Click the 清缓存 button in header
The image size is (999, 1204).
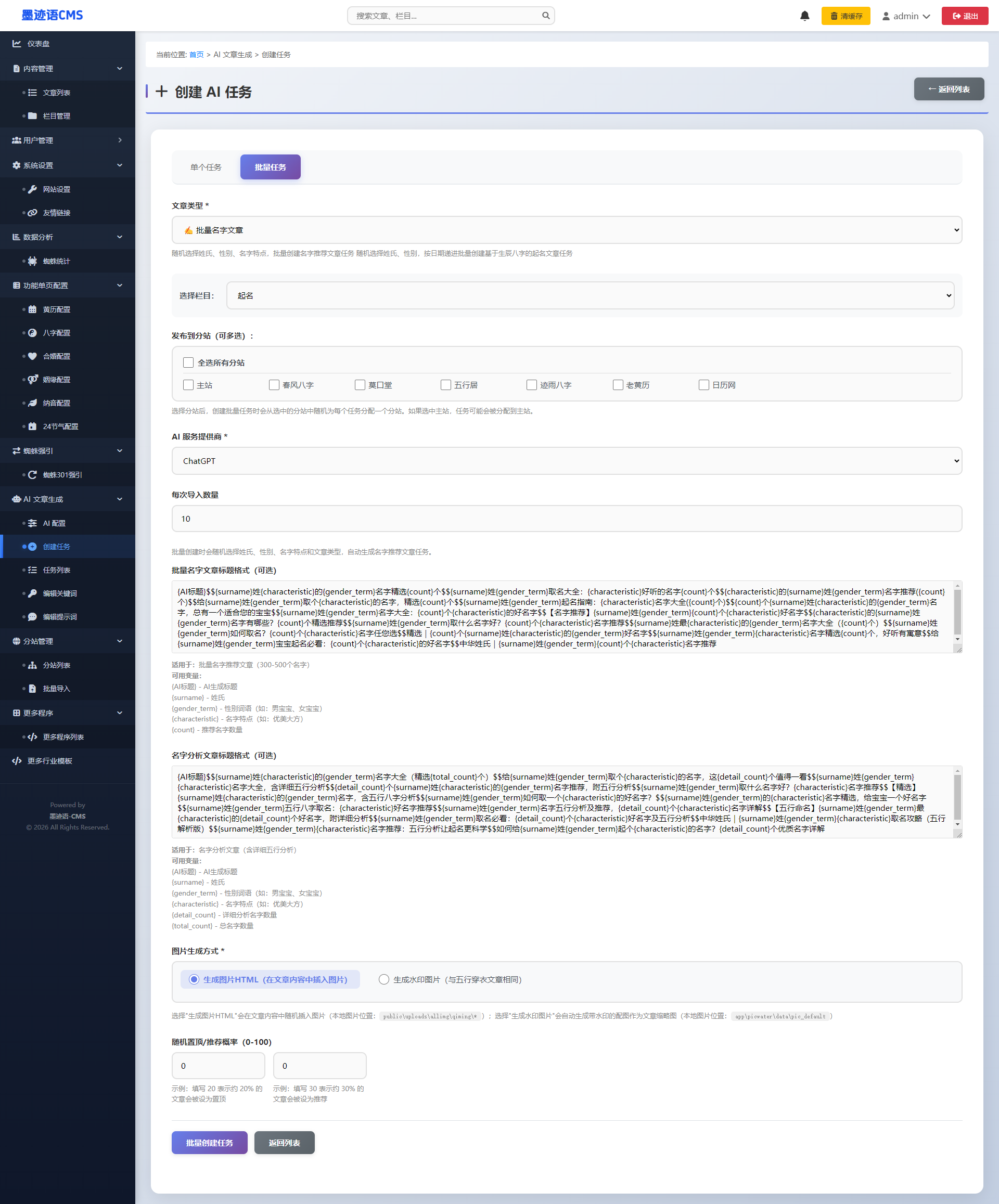click(x=846, y=16)
